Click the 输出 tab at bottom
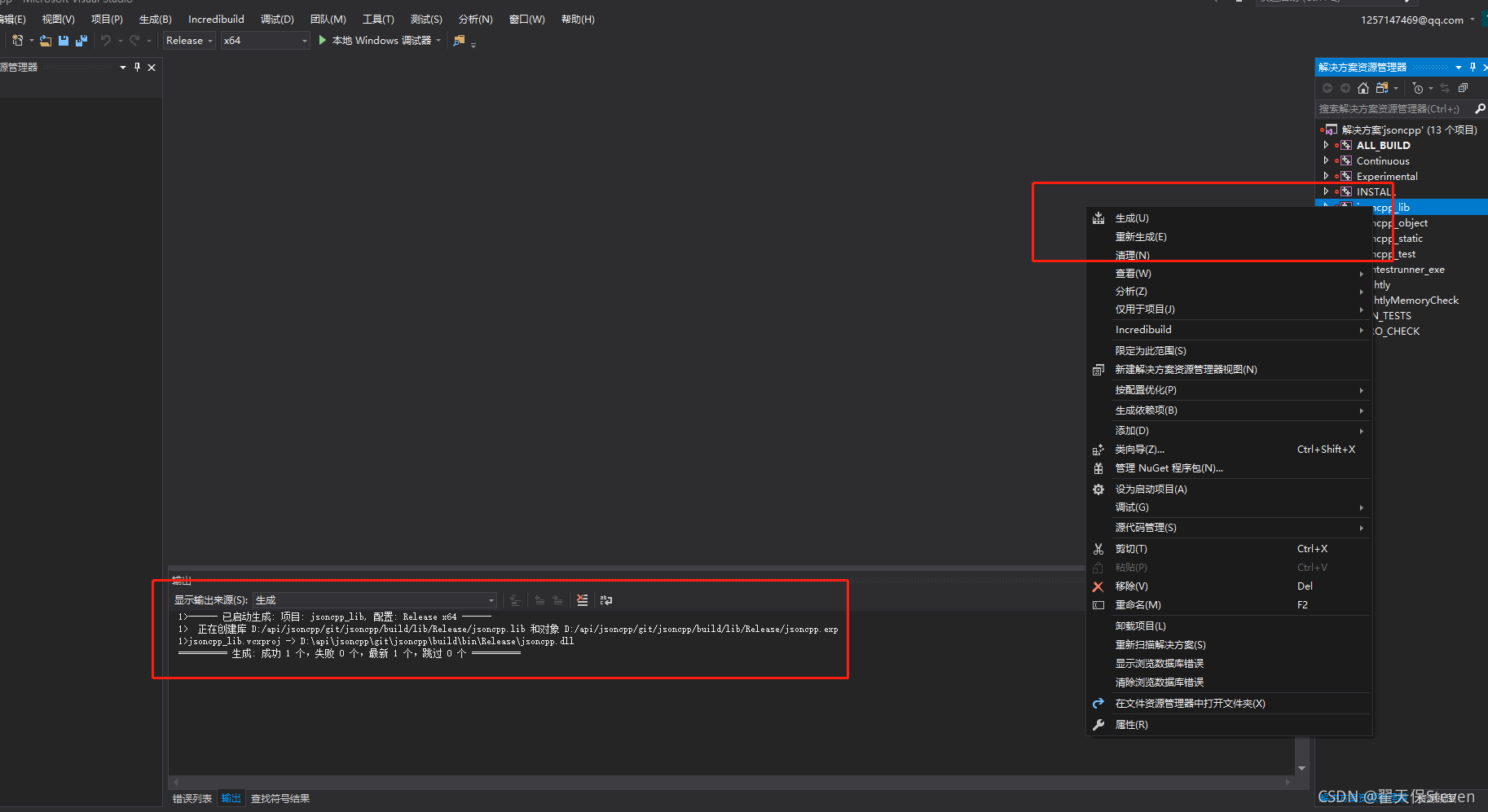This screenshot has height=812, width=1488. point(231,799)
